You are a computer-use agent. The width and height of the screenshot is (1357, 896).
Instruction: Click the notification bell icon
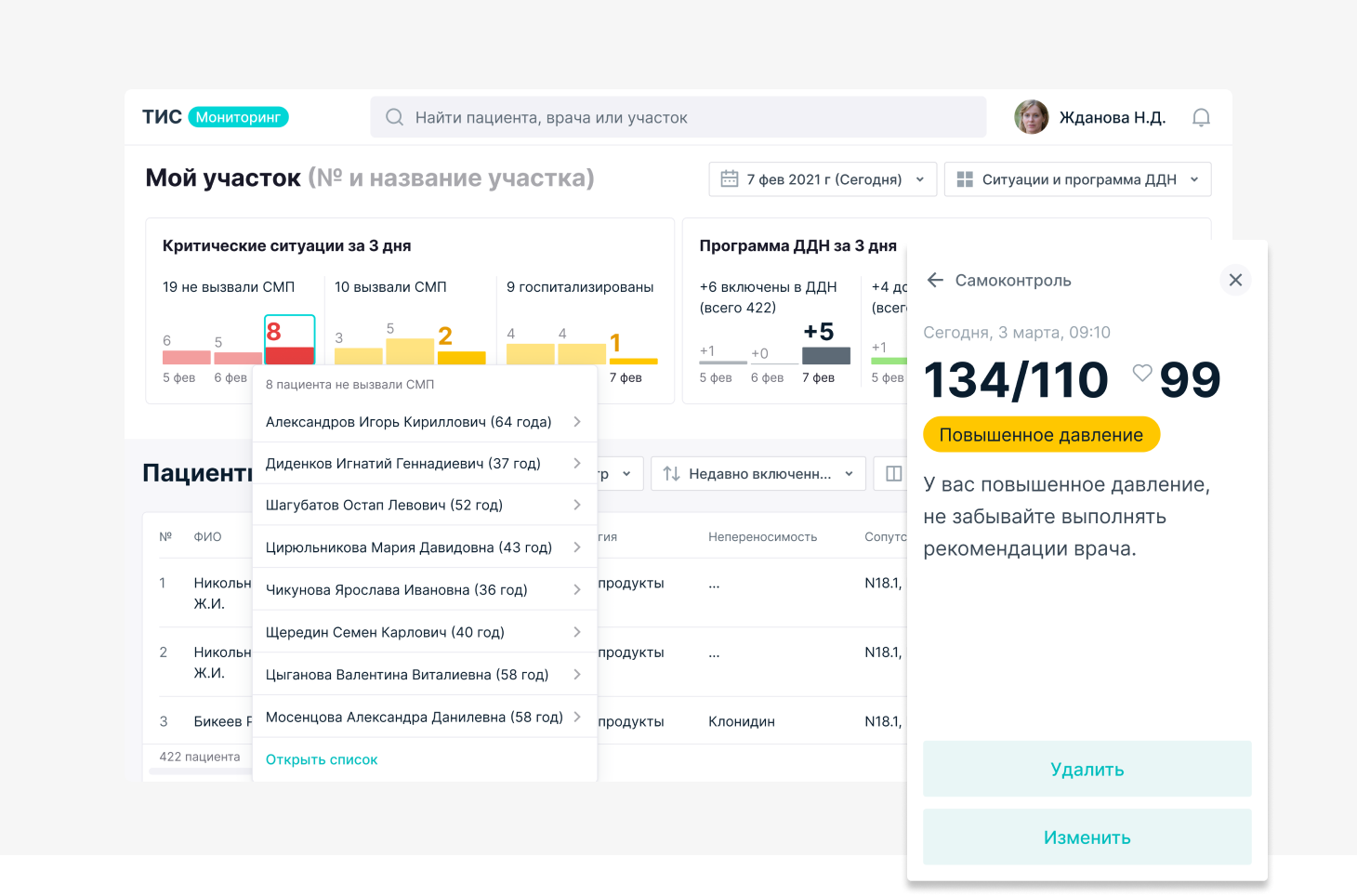click(1201, 118)
